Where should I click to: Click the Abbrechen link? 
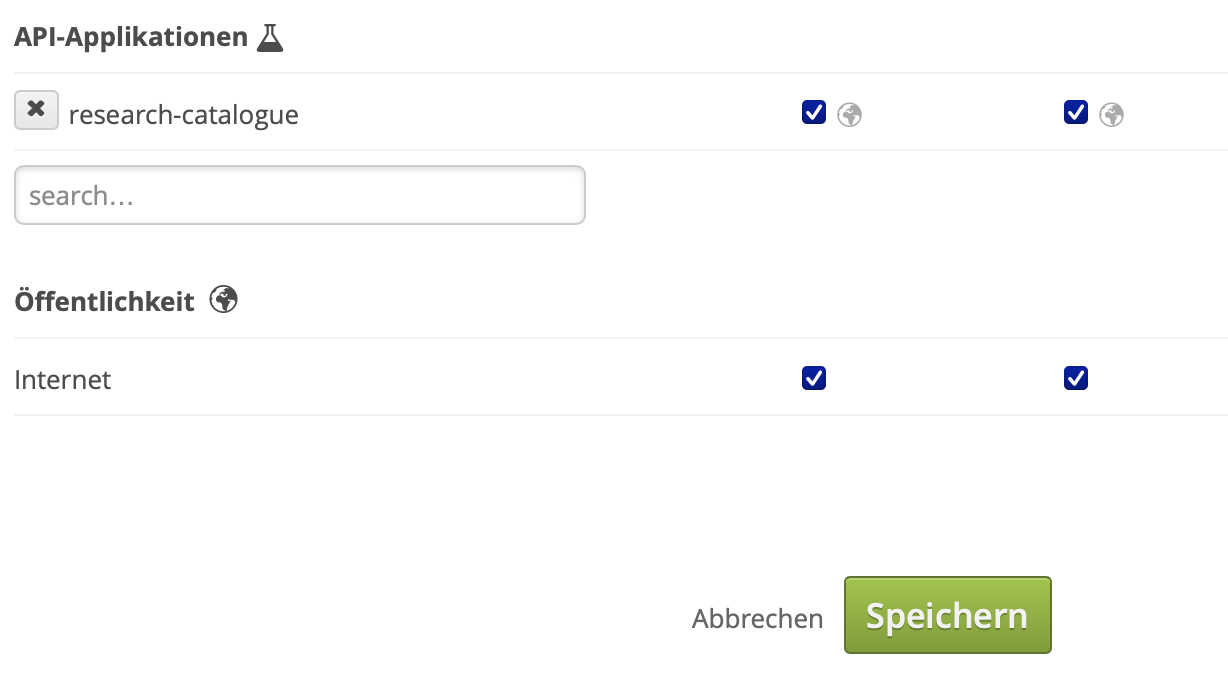click(x=757, y=618)
